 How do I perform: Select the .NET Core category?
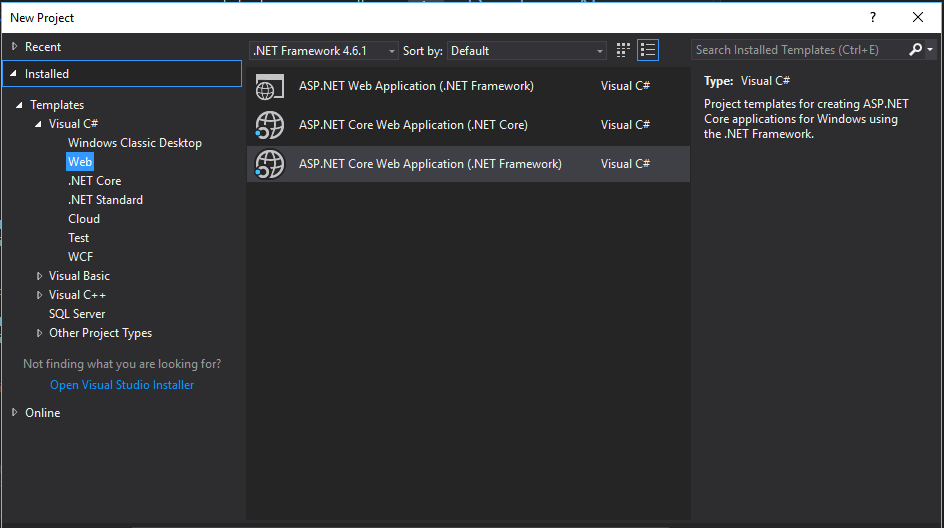tap(95, 181)
